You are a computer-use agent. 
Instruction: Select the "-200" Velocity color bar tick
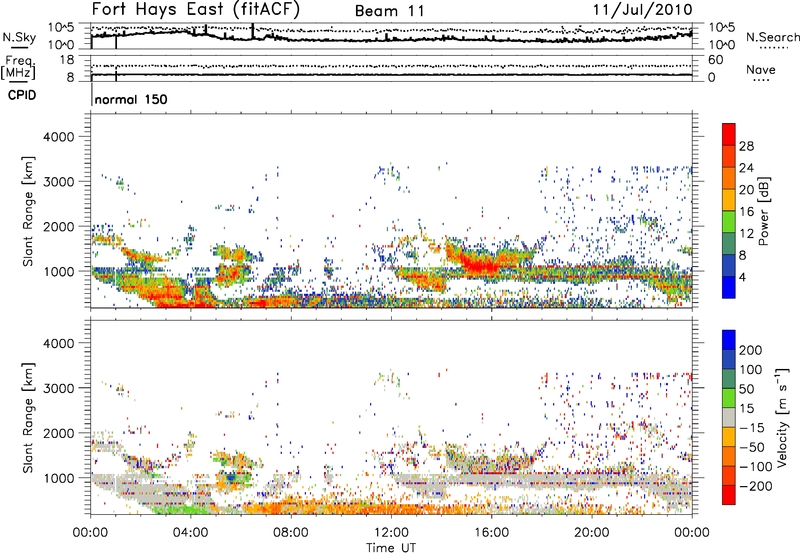click(x=756, y=486)
